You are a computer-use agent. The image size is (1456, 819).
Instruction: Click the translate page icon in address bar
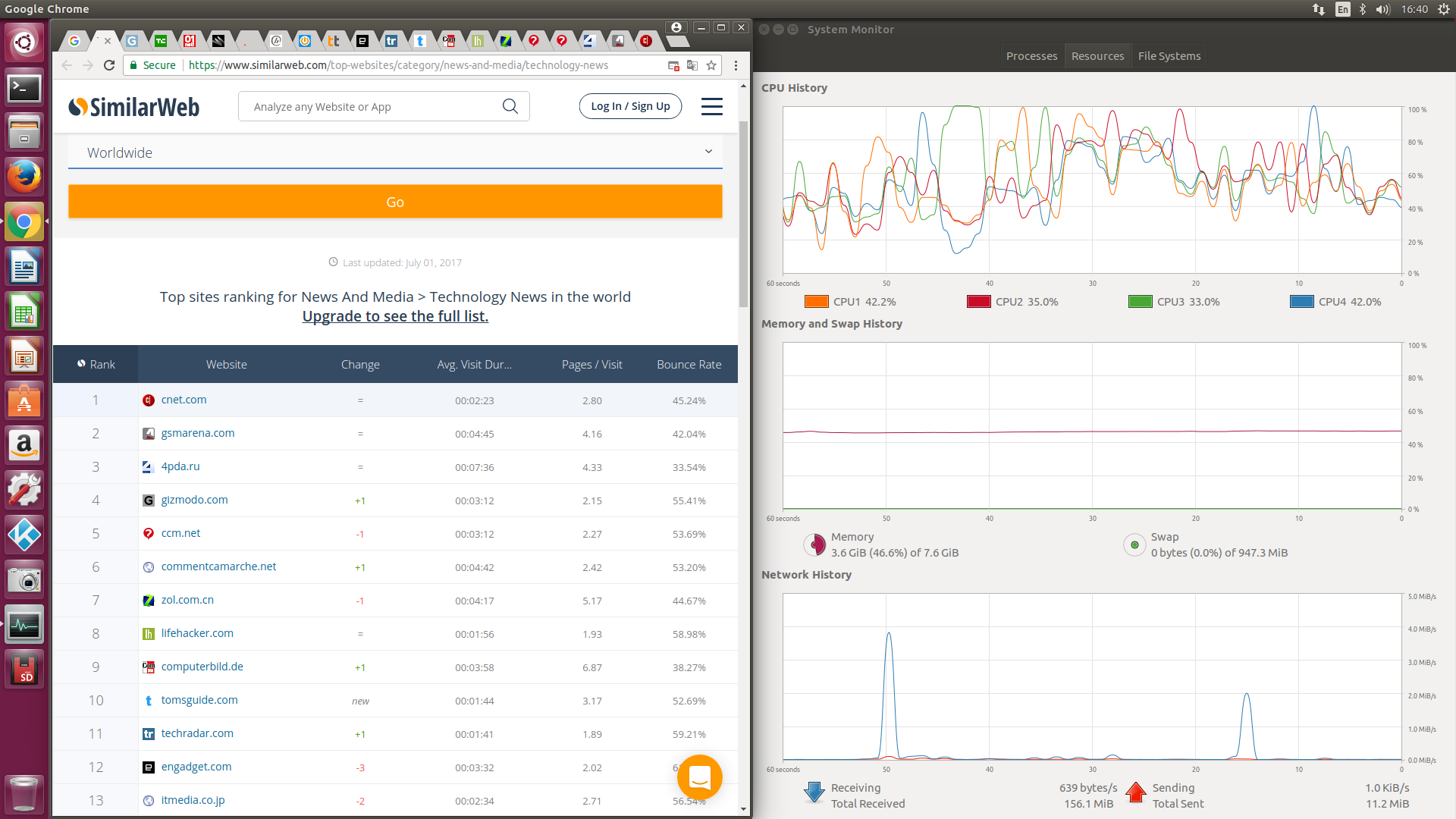(692, 65)
